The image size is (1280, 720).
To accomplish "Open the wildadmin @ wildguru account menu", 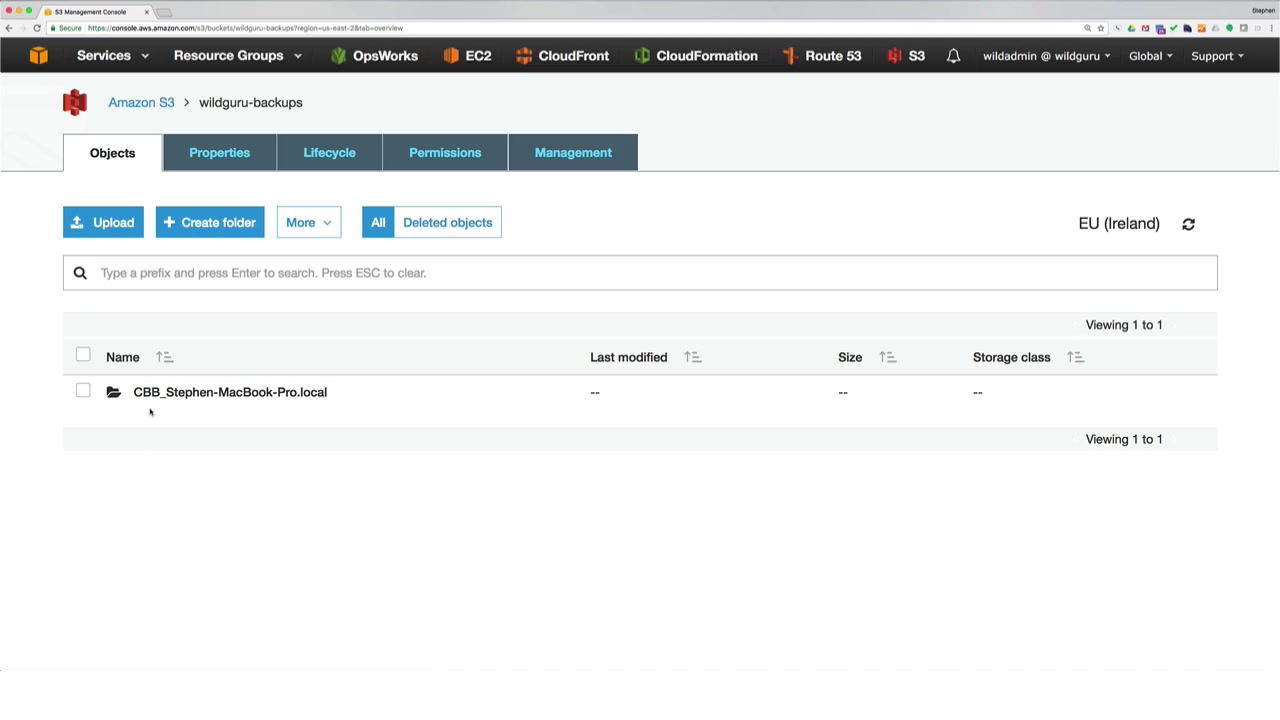I will coord(1047,56).
